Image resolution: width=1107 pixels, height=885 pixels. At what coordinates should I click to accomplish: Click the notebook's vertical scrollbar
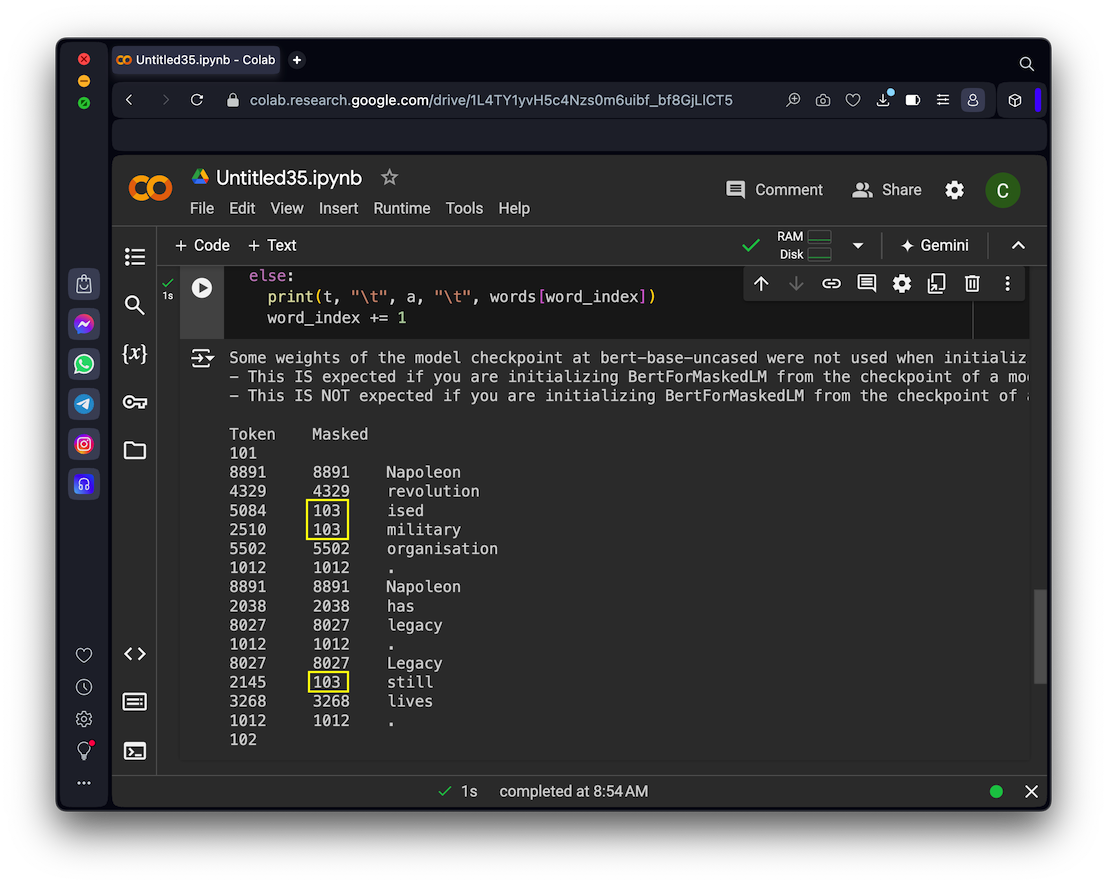1040,636
